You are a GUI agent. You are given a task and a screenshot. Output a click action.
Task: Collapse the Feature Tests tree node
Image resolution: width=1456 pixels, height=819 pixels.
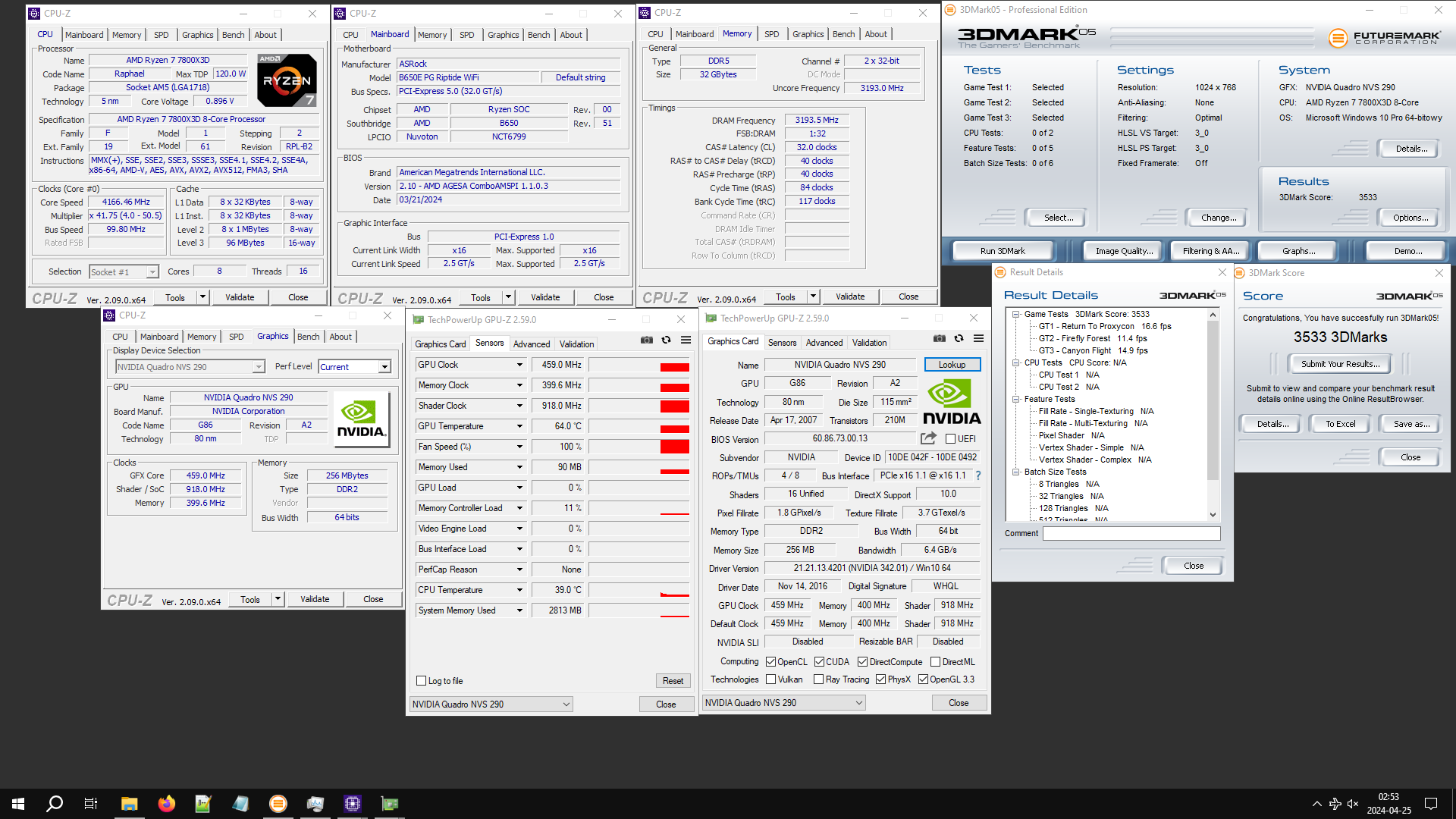[x=1016, y=399]
